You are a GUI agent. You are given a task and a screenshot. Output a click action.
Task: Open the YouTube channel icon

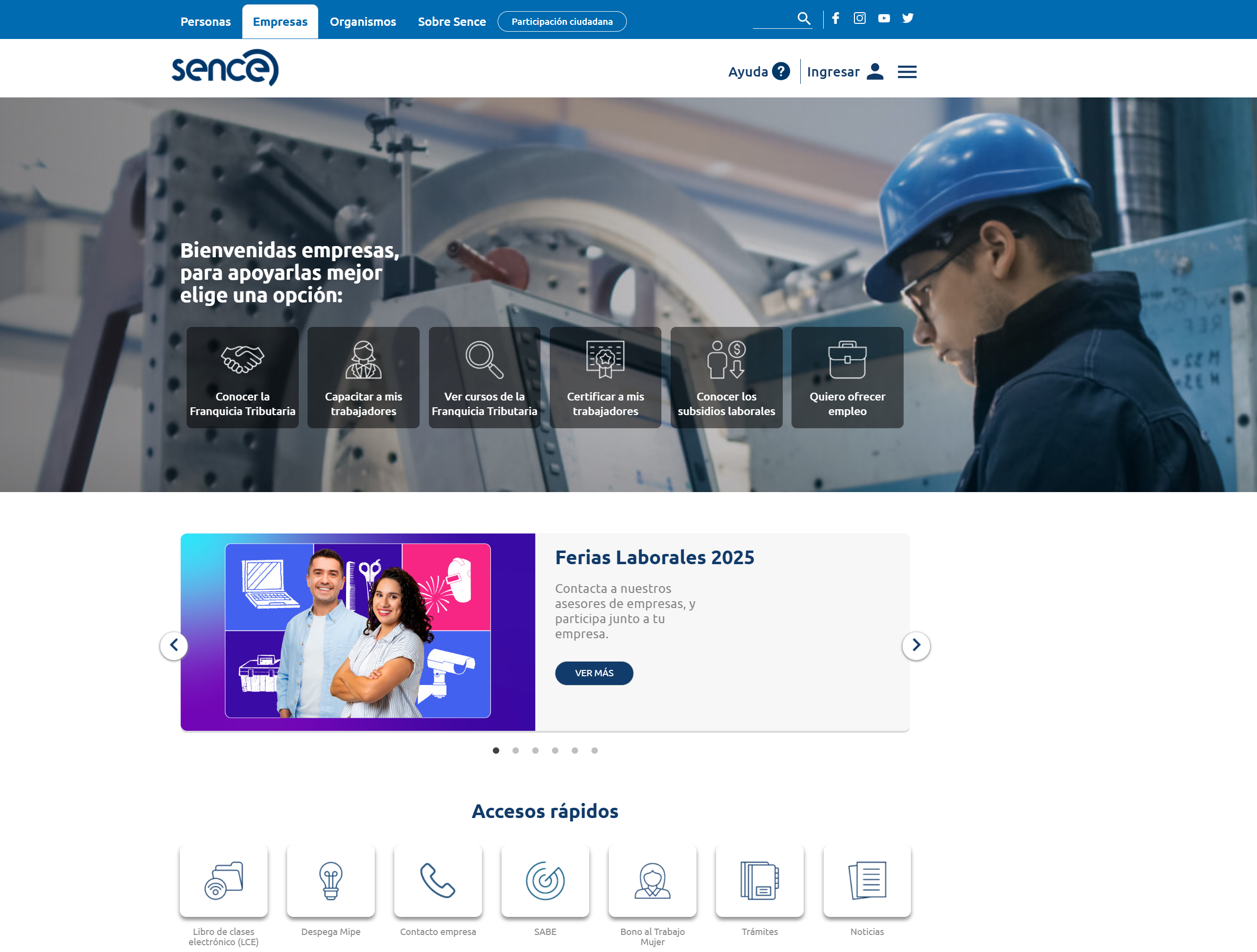pyautogui.click(x=884, y=18)
